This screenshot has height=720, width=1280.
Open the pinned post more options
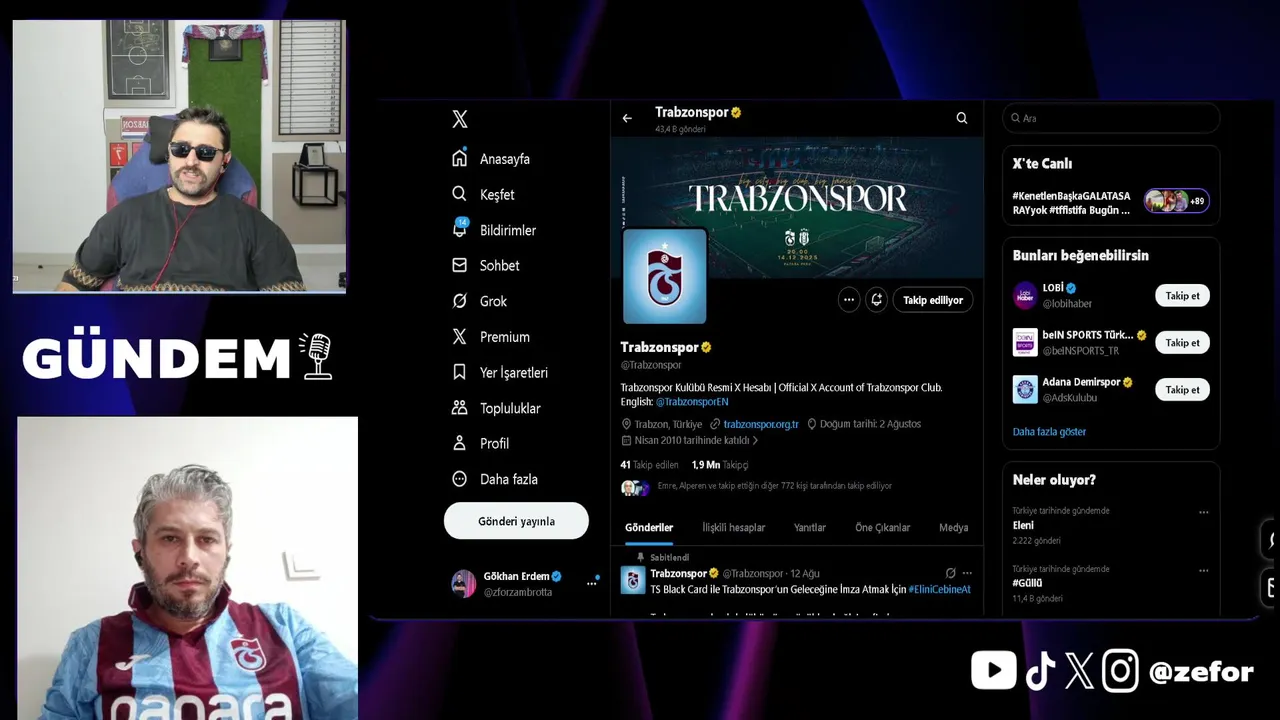click(967, 574)
